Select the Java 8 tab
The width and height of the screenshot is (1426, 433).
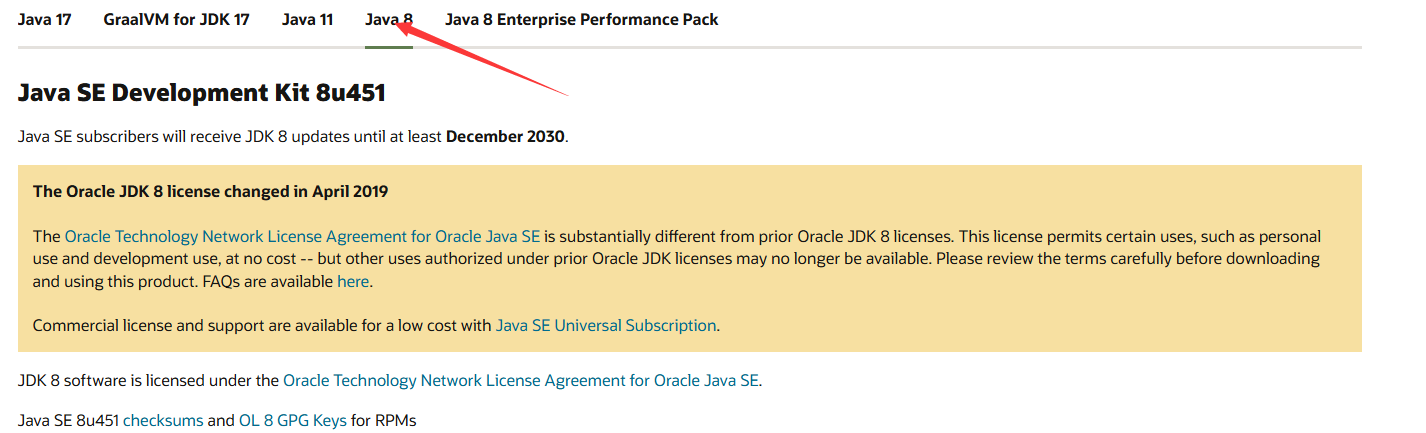389,19
